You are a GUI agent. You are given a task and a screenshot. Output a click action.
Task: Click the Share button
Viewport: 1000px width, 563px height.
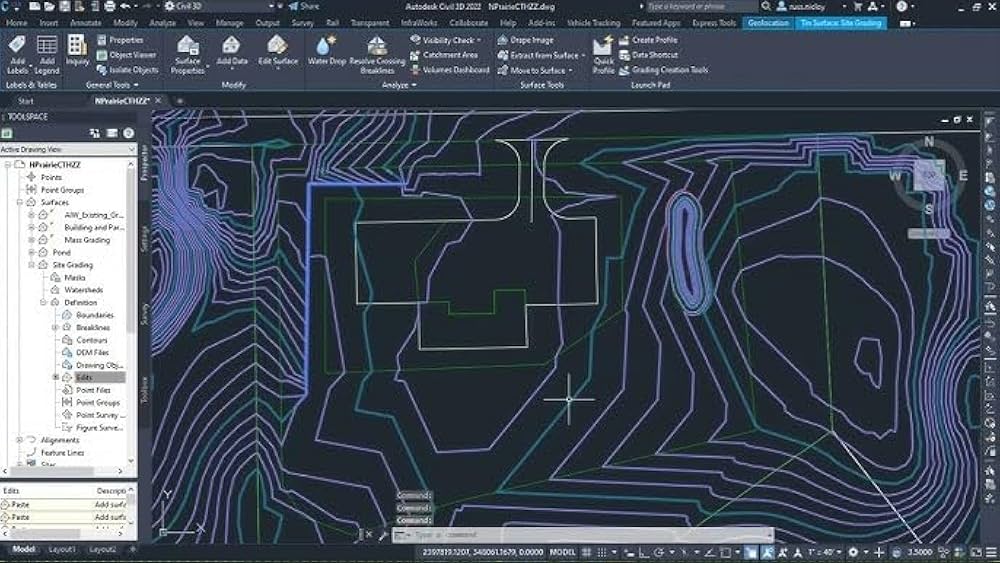(x=304, y=6)
